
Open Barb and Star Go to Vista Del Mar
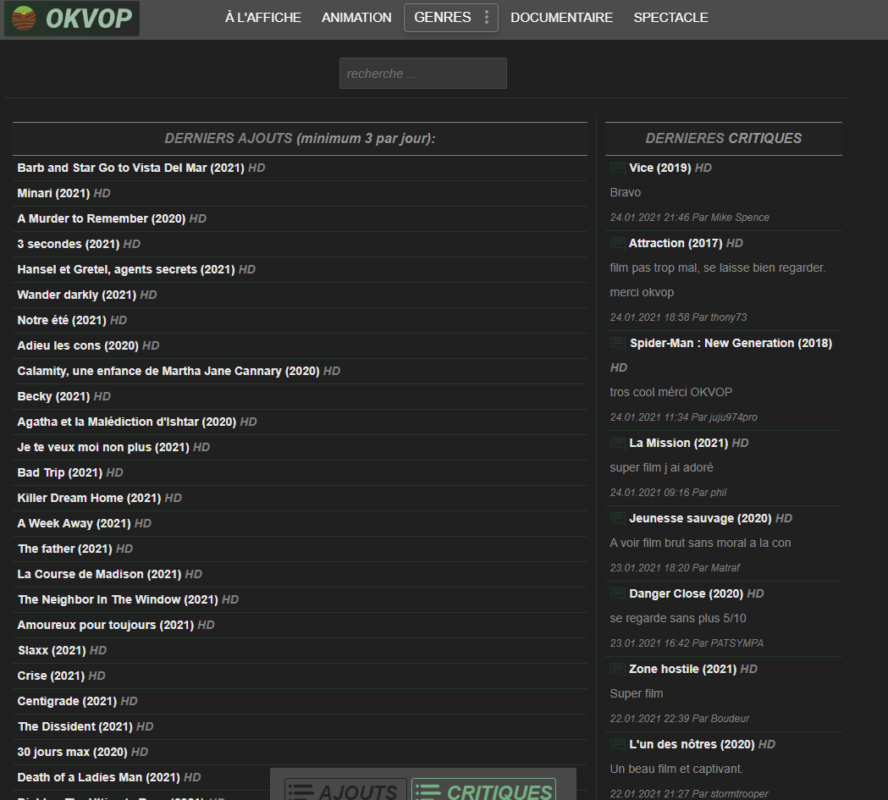click(x=130, y=168)
